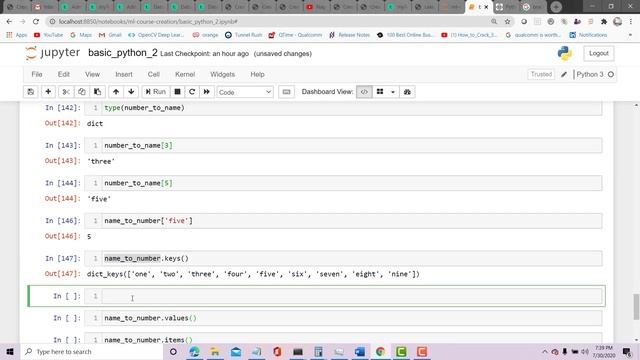Click the browser address bar
The height and width of the screenshot is (360, 640).
(x=269, y=21)
